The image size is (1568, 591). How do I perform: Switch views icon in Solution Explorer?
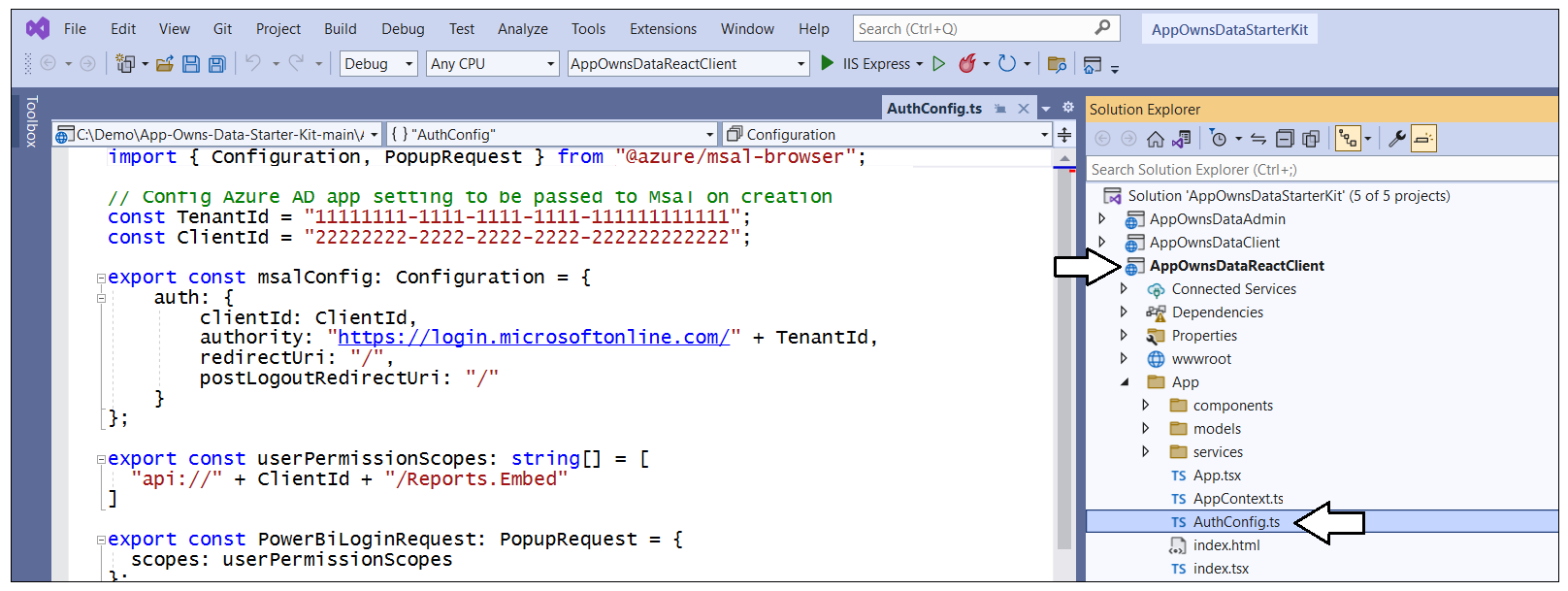coord(1181,139)
